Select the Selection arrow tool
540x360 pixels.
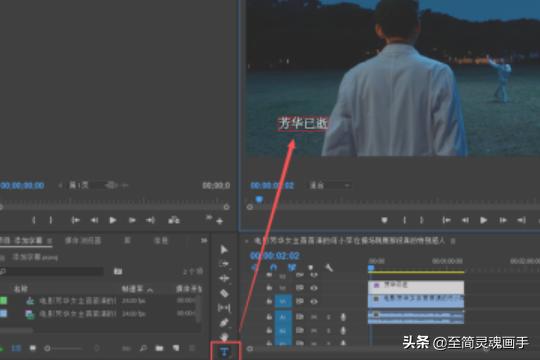click(x=224, y=249)
